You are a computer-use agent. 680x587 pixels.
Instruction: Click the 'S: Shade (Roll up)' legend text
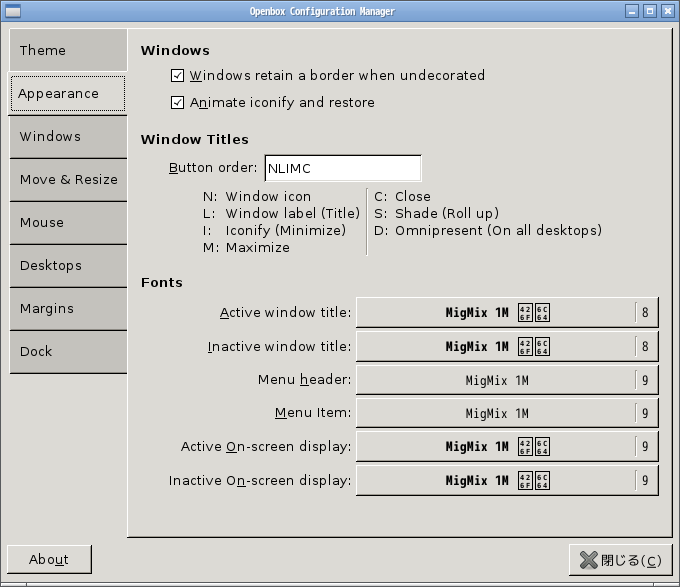[x=436, y=213]
